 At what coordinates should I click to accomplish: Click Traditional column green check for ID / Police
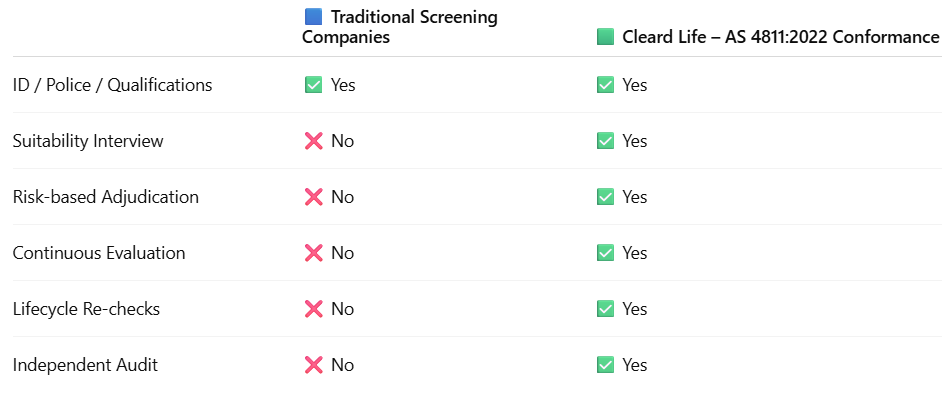tap(314, 85)
